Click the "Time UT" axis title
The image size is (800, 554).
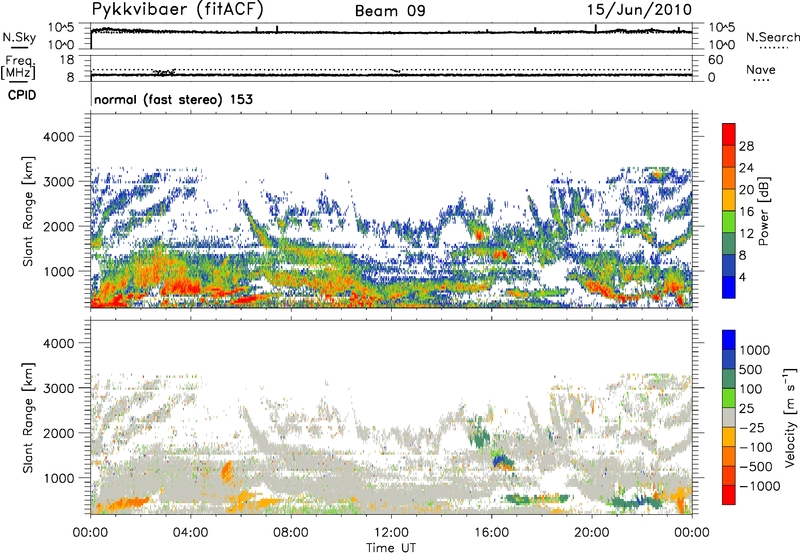pos(391,548)
